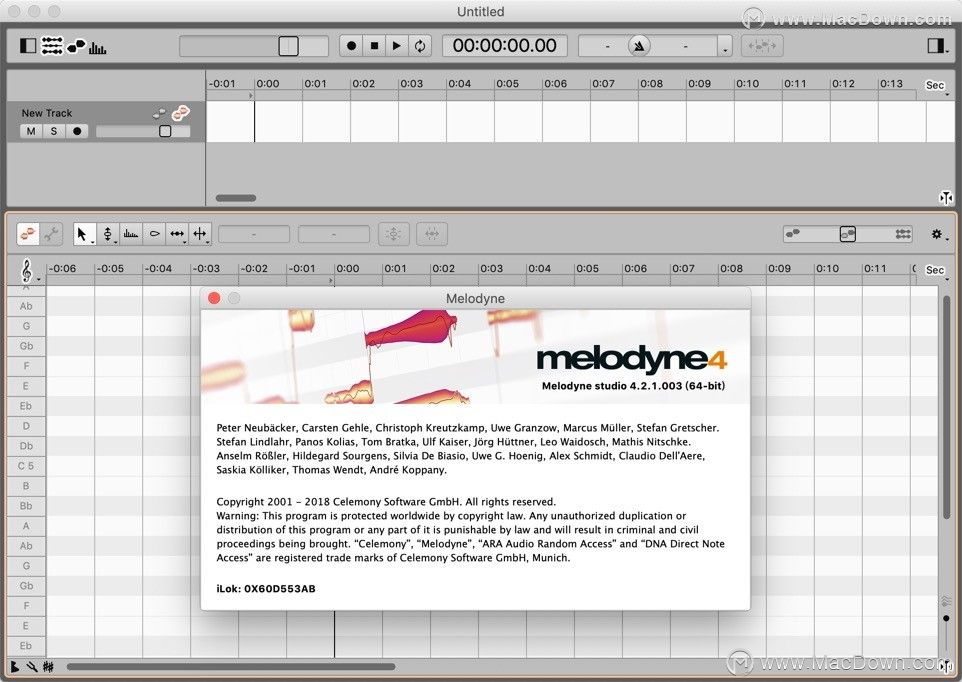Select the Pitch tool
962x682 pixels.
[x=107, y=234]
